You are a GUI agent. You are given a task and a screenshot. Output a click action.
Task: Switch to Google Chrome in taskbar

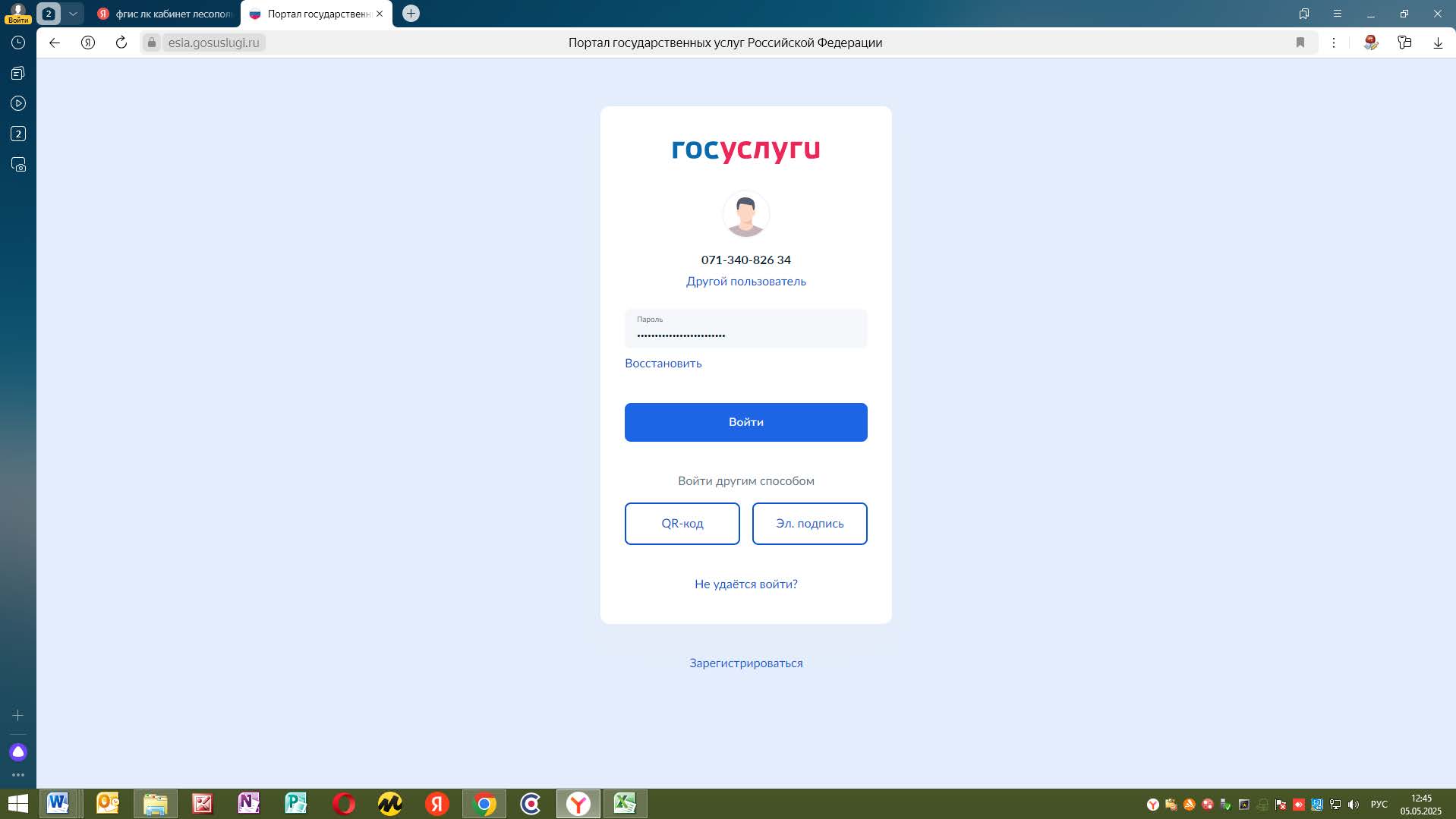tap(484, 803)
